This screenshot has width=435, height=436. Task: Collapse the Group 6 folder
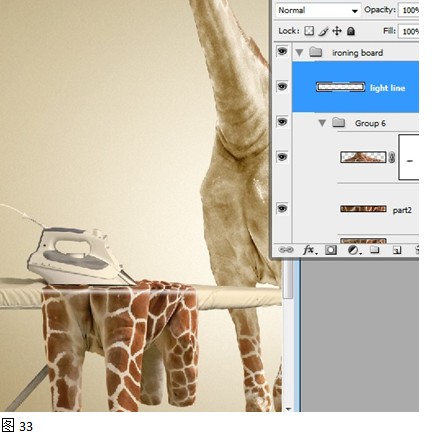[322, 123]
